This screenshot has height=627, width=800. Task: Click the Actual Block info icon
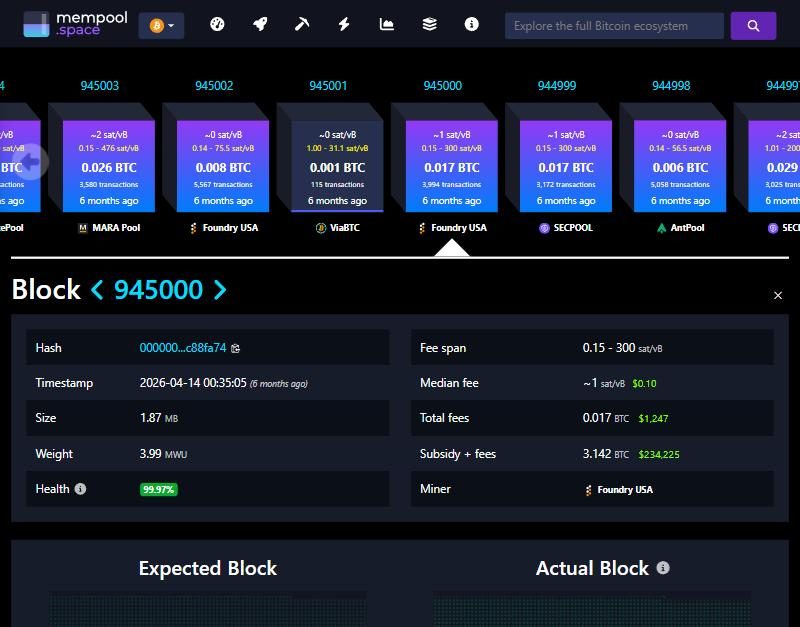663,567
